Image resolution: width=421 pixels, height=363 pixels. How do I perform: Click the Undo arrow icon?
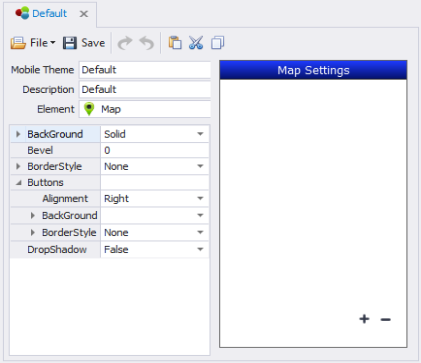click(x=147, y=43)
